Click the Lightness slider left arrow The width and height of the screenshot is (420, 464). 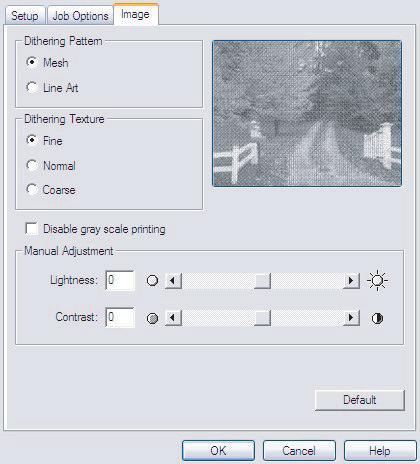(173, 281)
